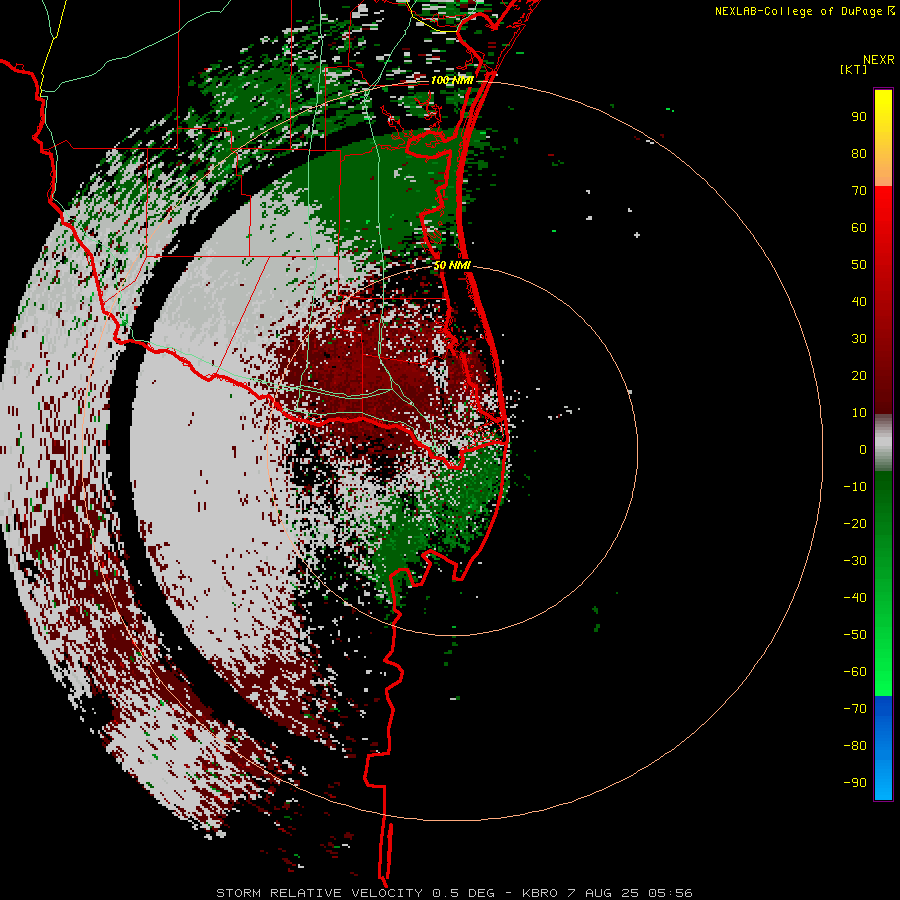Pick the gray zero-velocity segment of the color bar

[x=883, y=443]
